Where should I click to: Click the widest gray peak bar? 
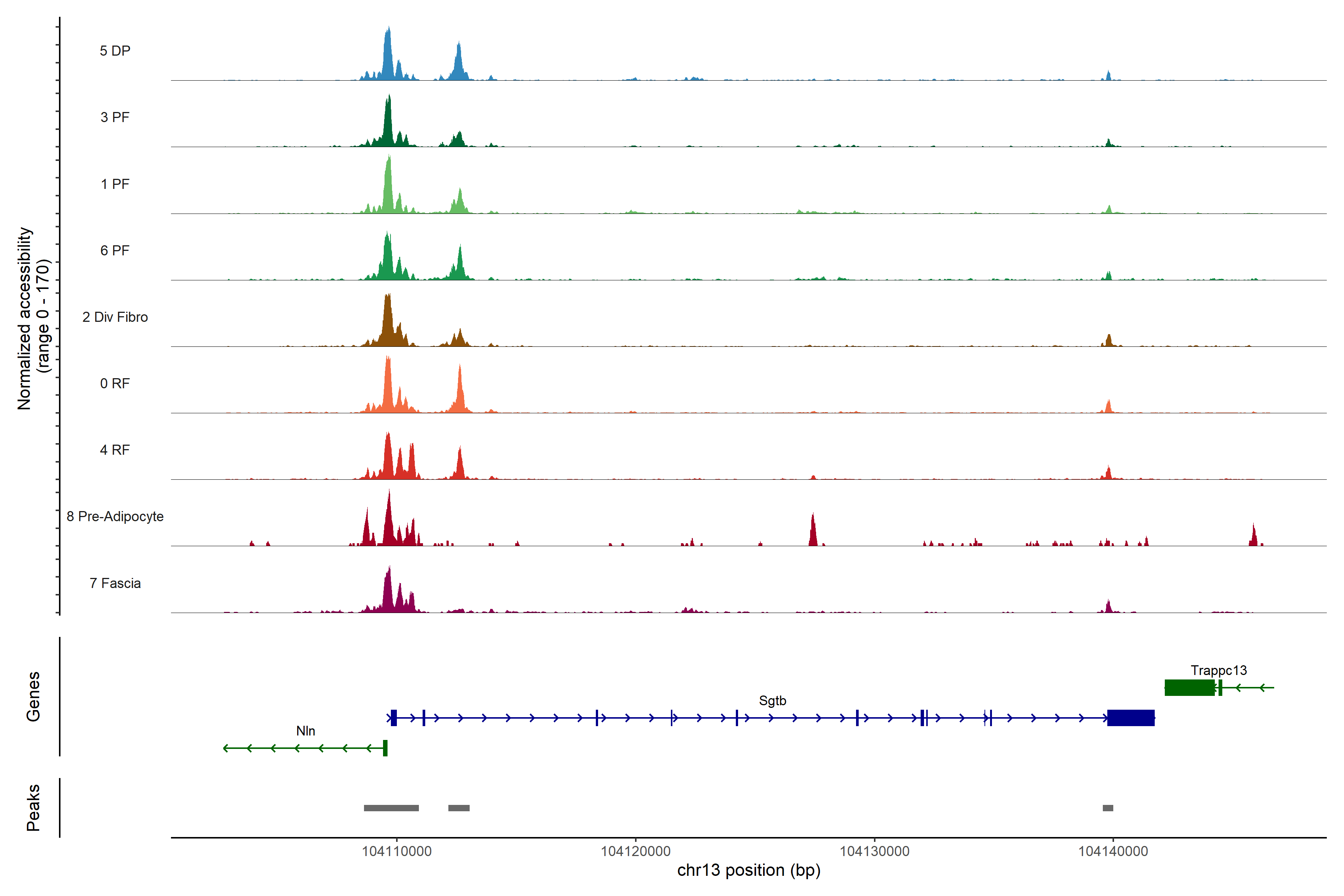(x=391, y=808)
